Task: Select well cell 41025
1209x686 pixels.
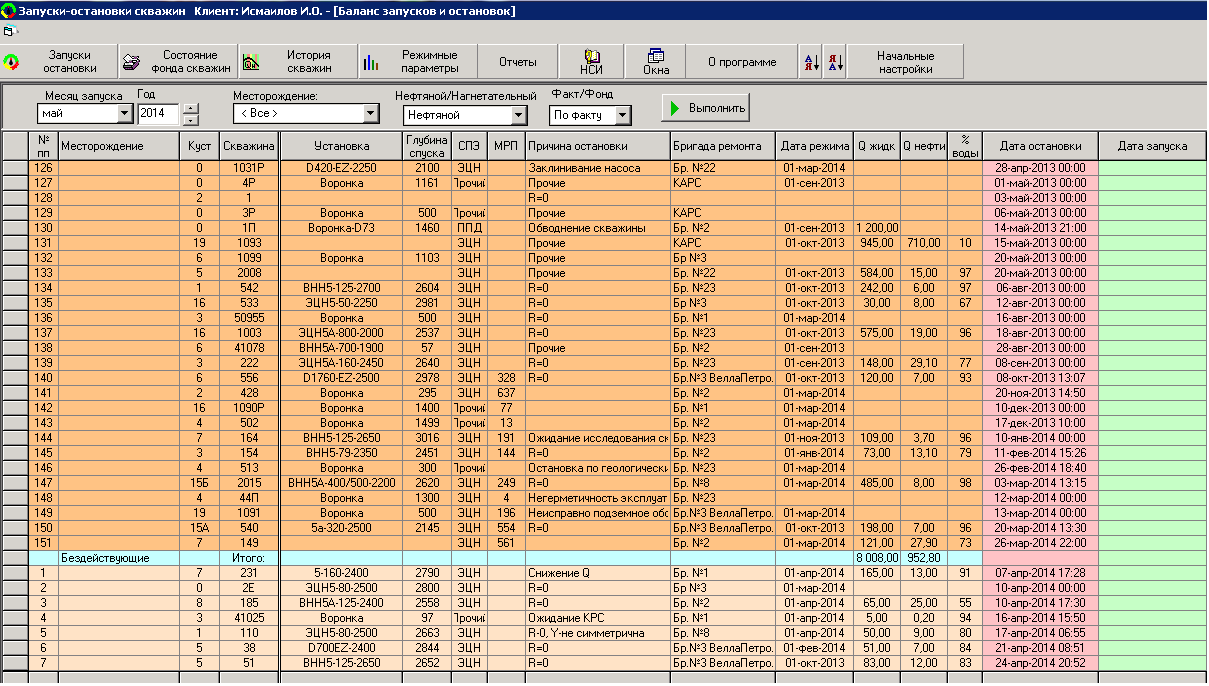Action: coord(248,618)
